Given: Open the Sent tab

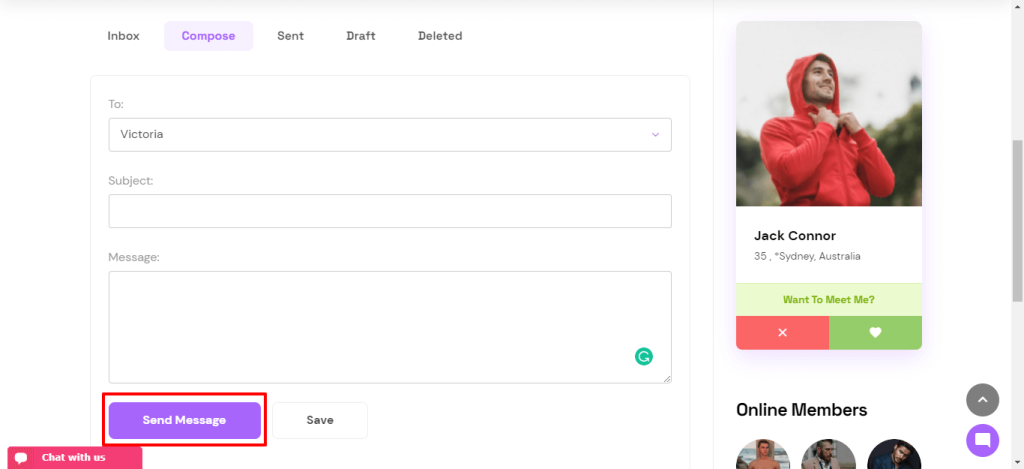Looking at the screenshot, I should [x=290, y=36].
